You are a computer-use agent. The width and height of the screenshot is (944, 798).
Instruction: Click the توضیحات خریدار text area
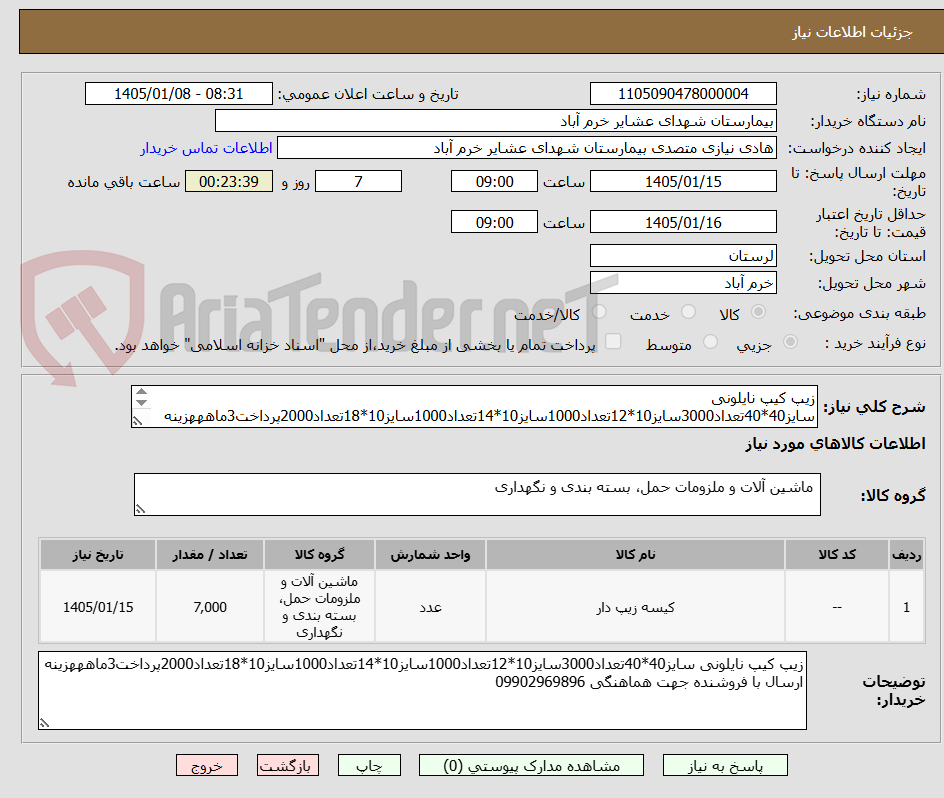click(x=423, y=690)
